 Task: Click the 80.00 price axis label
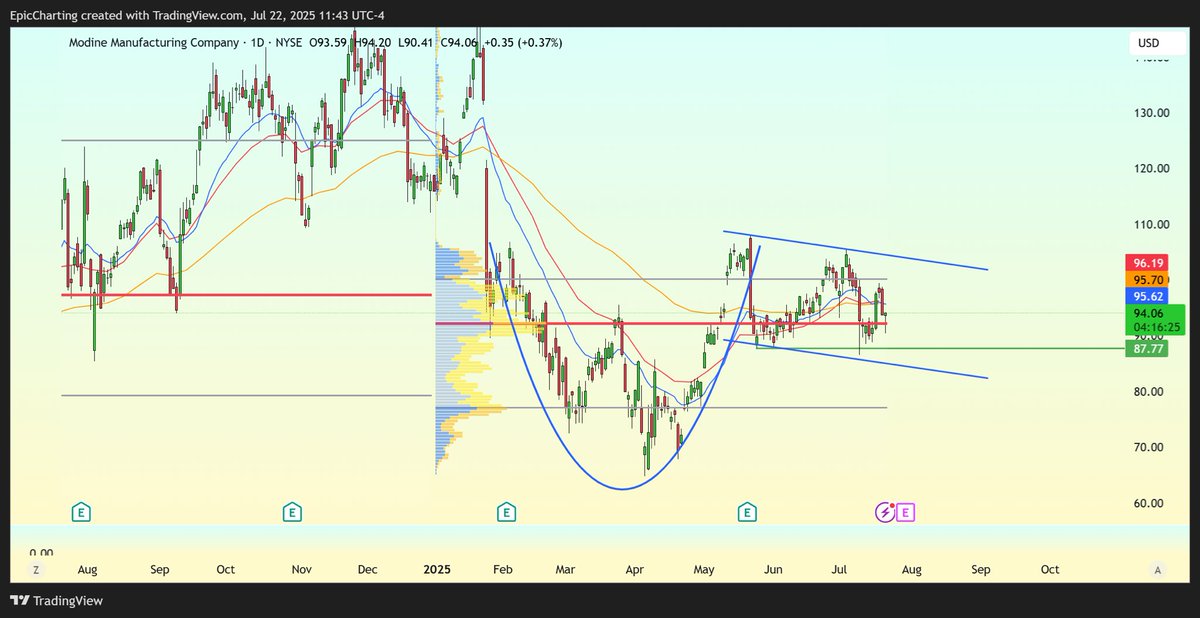(1150, 391)
